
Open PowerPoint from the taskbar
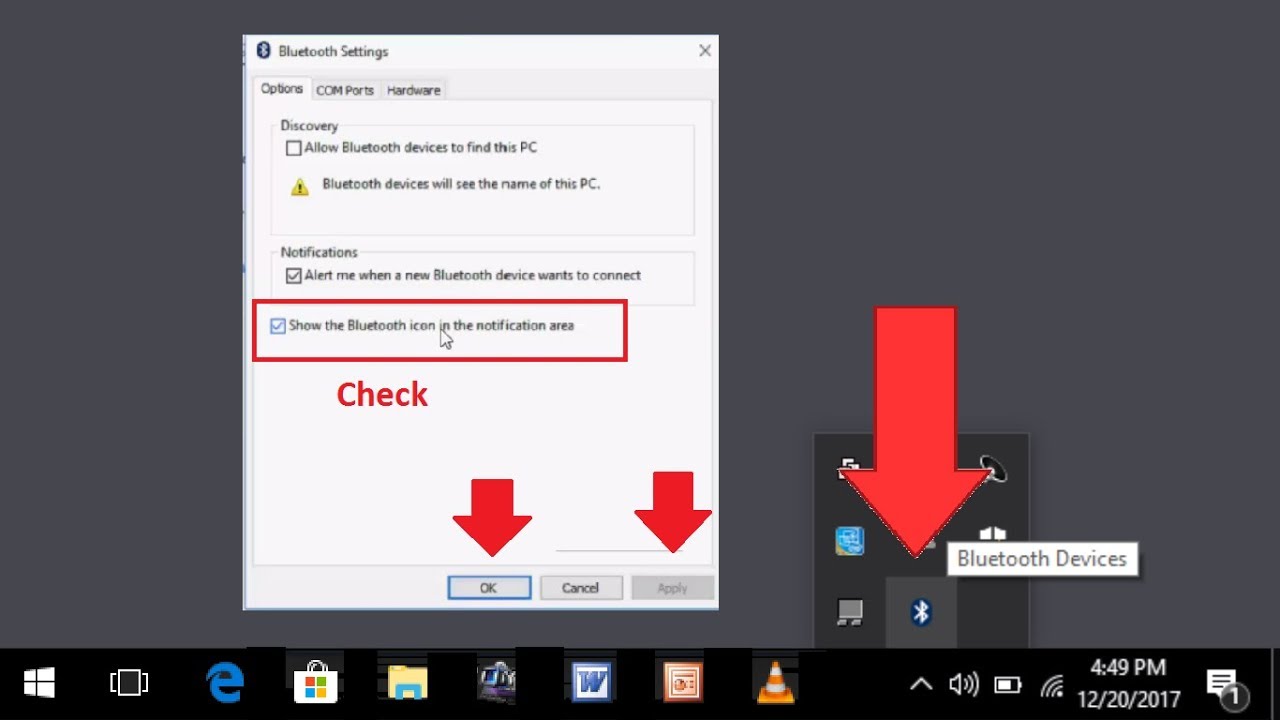pyautogui.click(x=681, y=683)
